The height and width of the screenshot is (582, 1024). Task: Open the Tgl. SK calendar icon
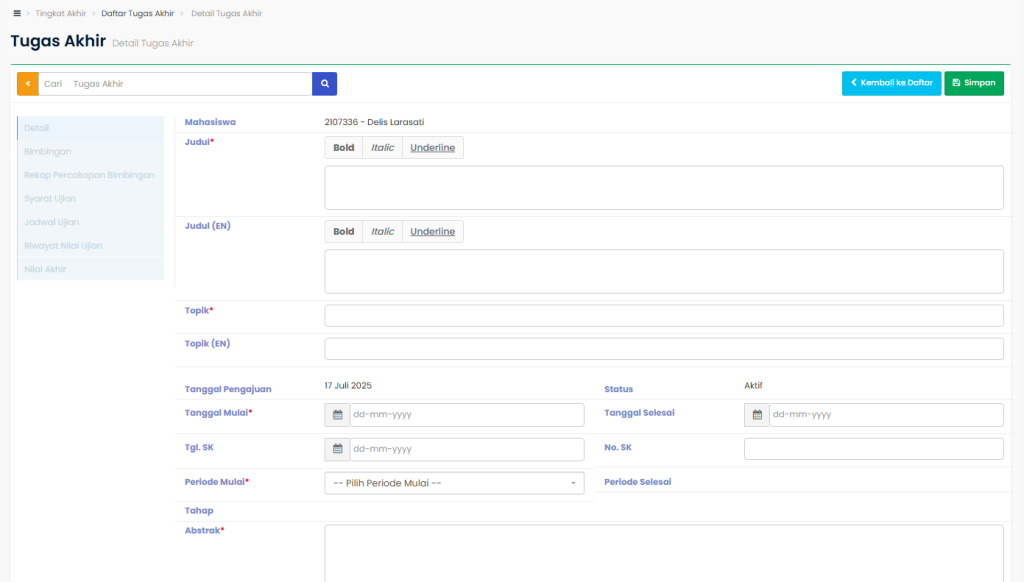[x=337, y=449]
